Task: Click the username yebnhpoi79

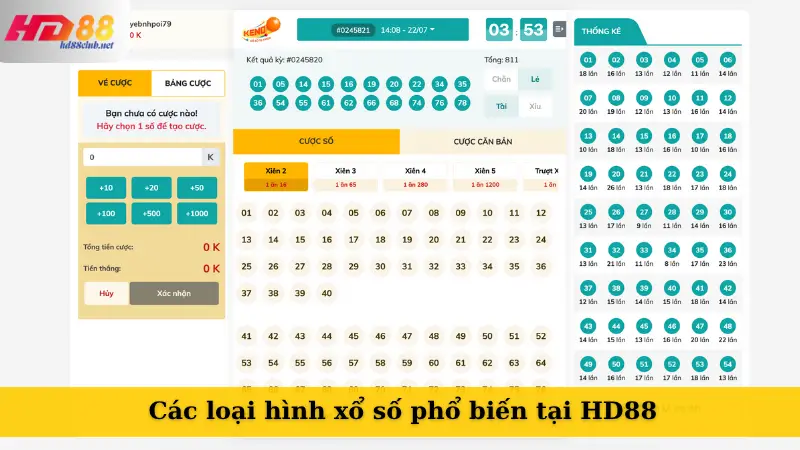Action: tap(151, 24)
